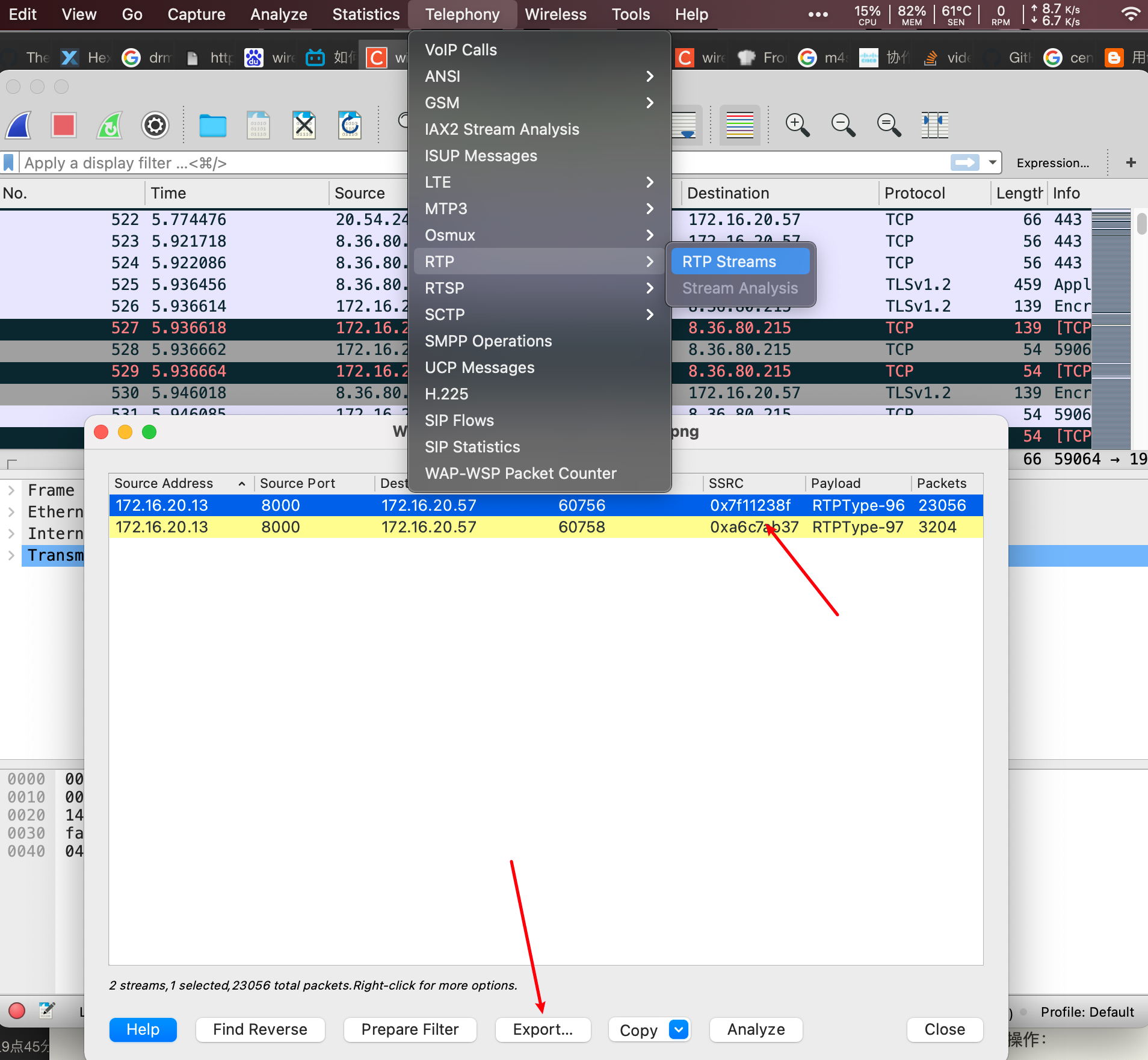Stop the capture using the red square icon
This screenshot has width=1148, height=1060.
[63, 125]
